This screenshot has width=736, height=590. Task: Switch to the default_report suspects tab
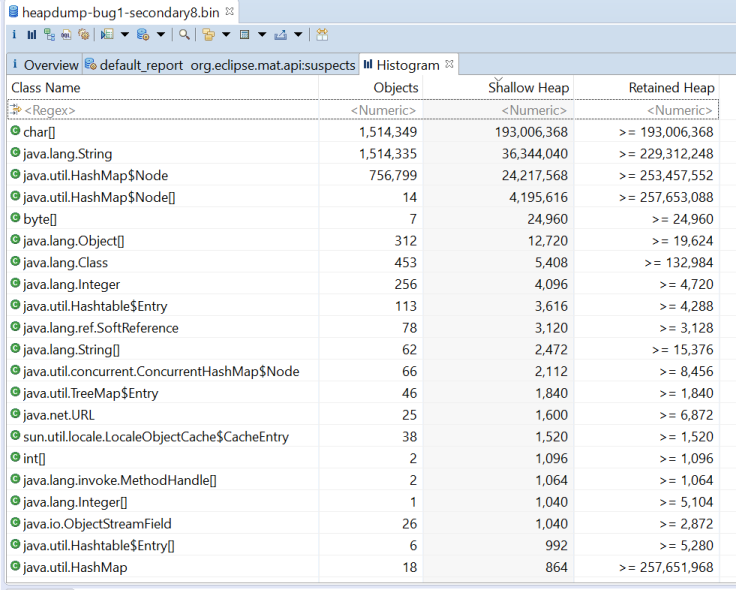coord(221,65)
